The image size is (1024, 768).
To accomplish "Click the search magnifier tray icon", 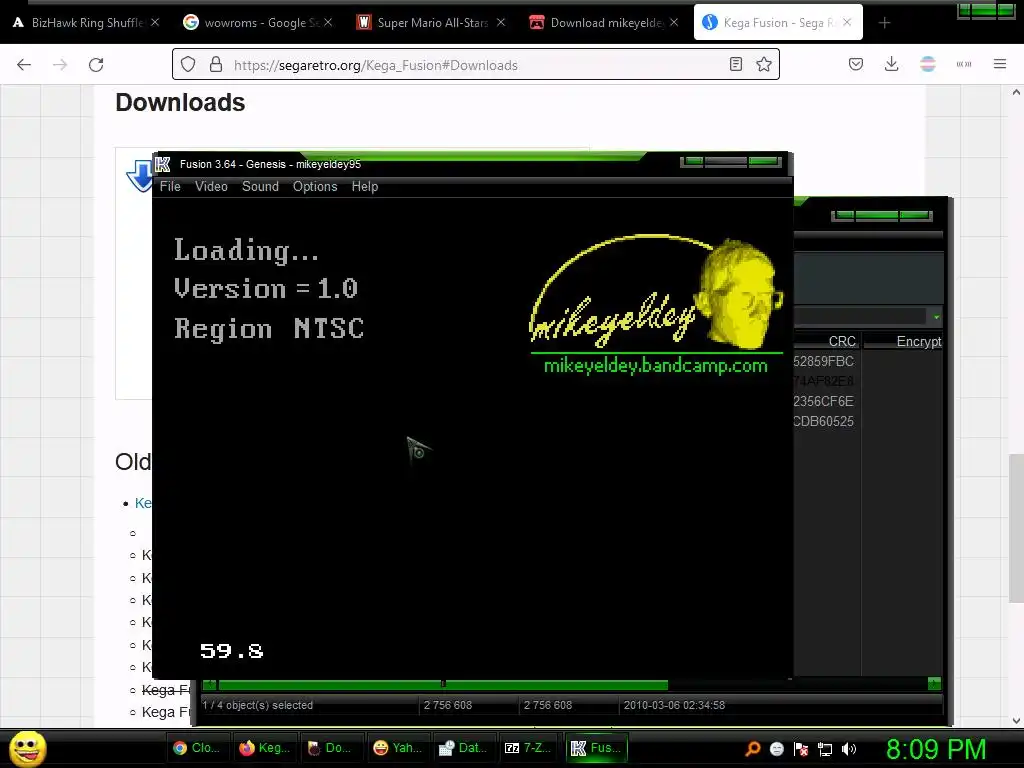I will pos(753,749).
